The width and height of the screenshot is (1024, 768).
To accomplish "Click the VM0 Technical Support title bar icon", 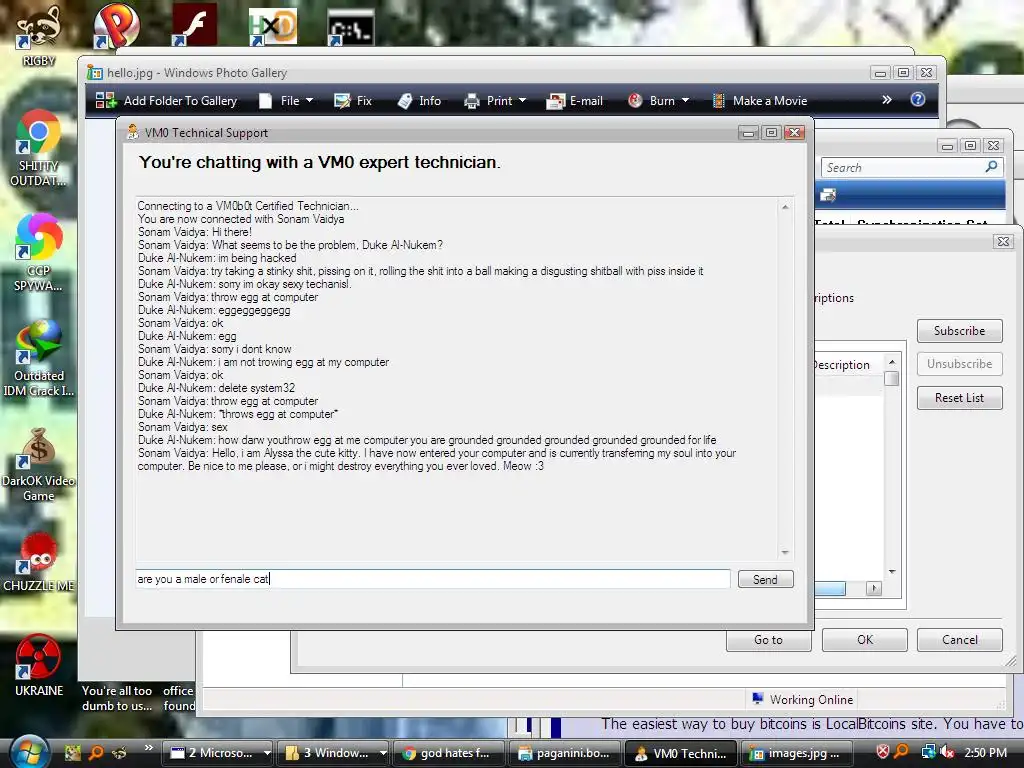I will click(133, 132).
